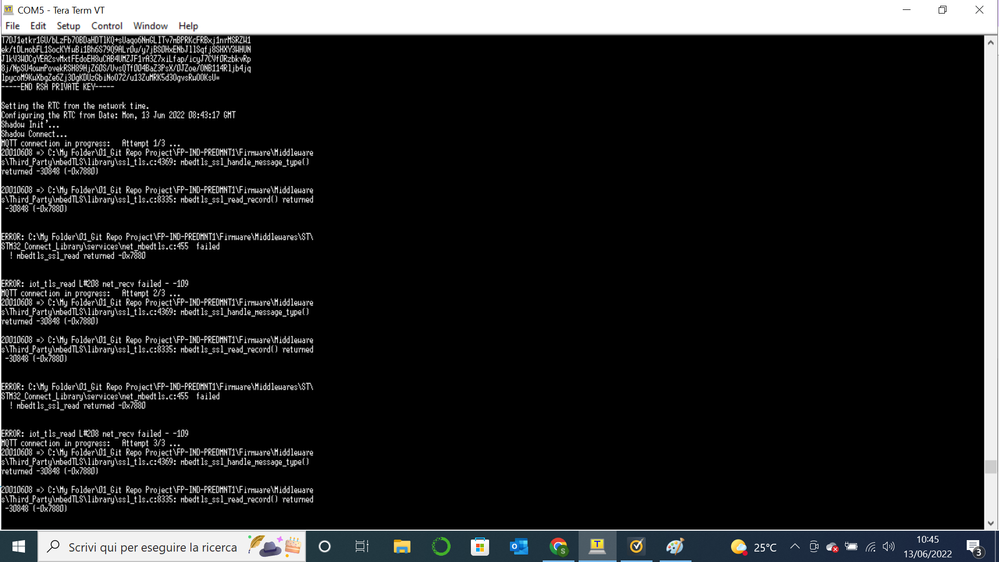
Task: Click the OneDrive error tray icon
Action: 832,547
